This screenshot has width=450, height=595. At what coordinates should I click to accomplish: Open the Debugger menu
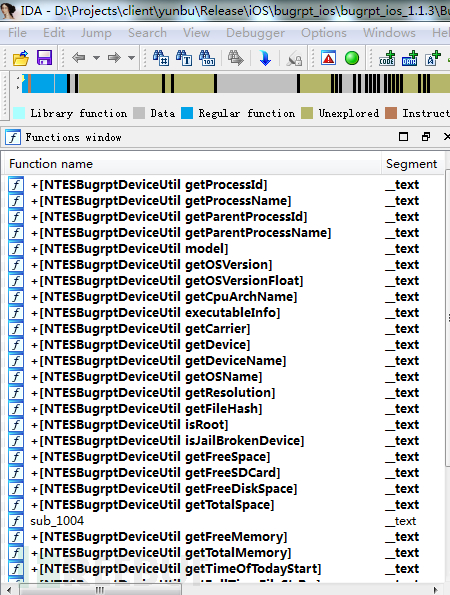(x=255, y=33)
